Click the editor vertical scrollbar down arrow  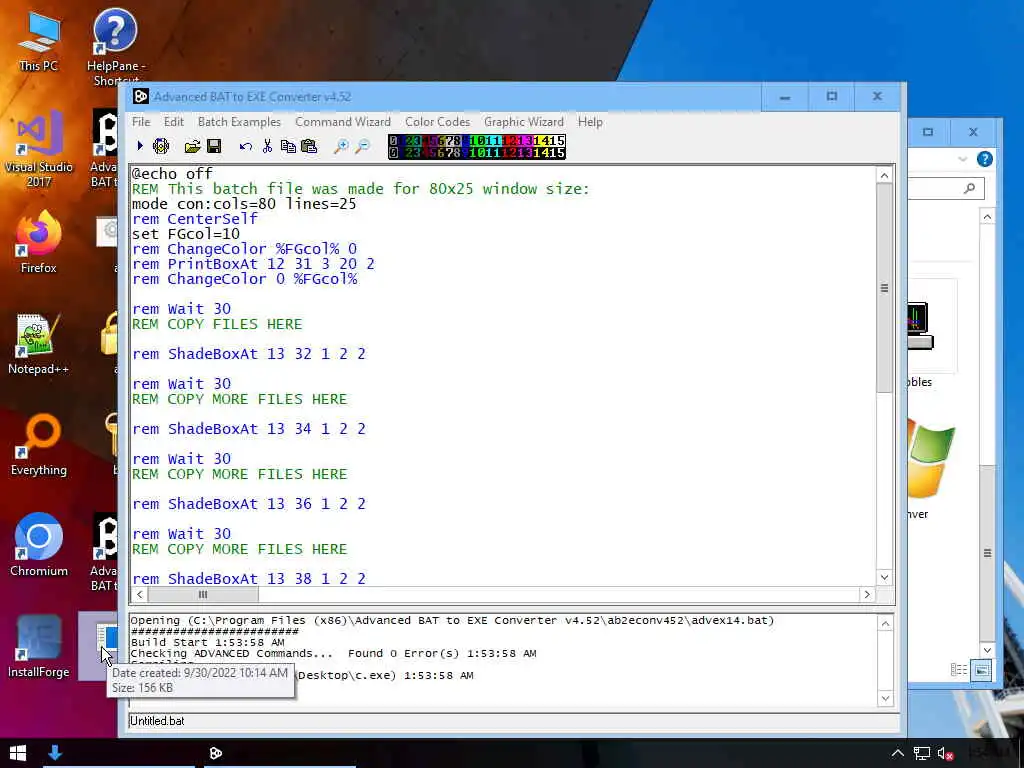[884, 577]
